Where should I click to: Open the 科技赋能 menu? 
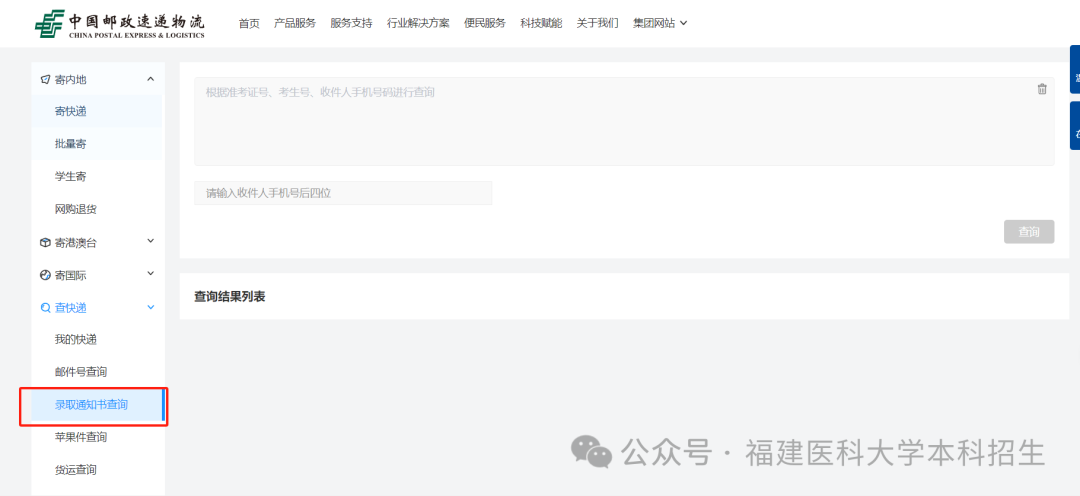point(541,23)
